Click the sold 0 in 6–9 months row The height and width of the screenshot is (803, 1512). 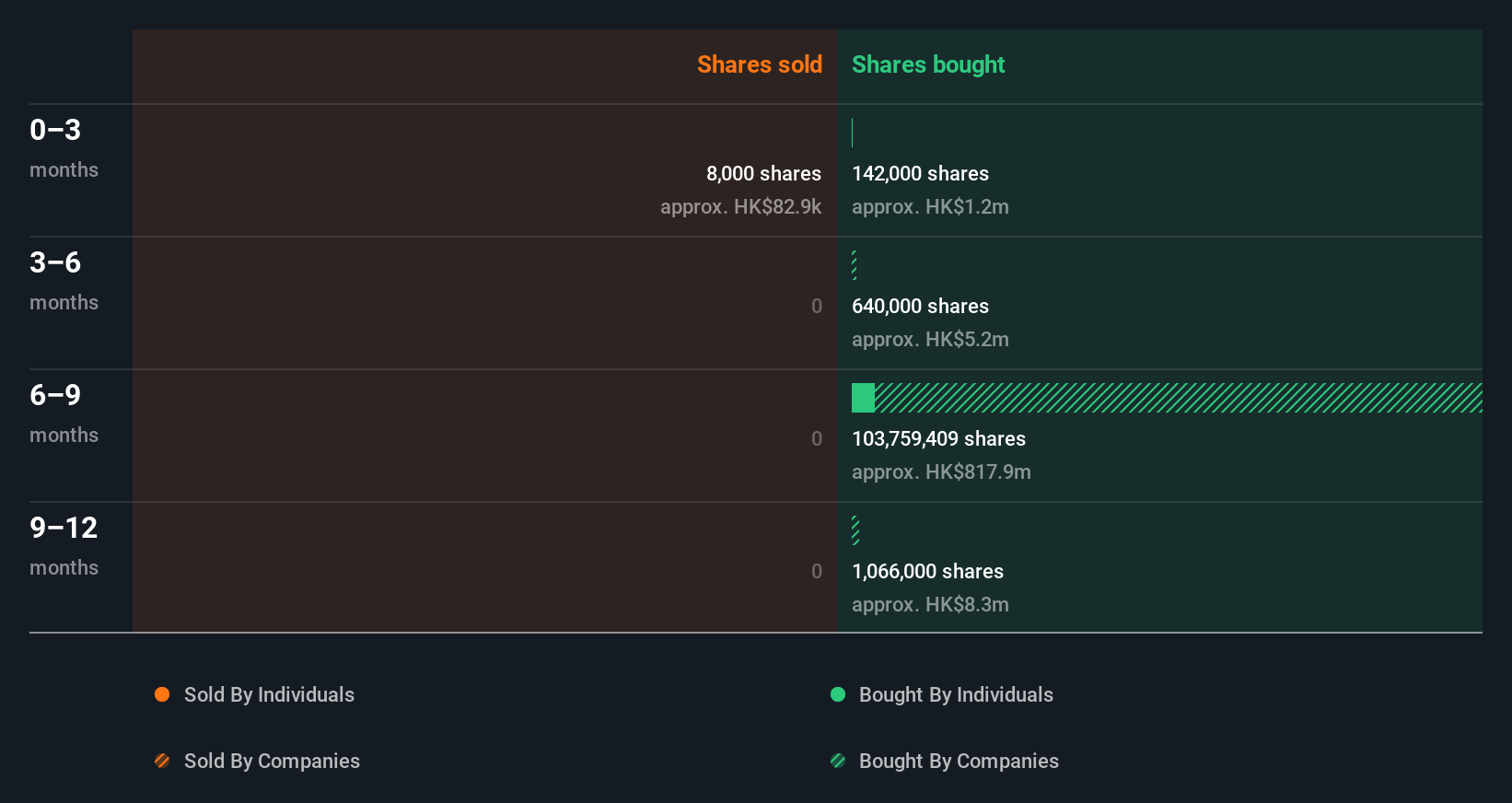pos(817,438)
